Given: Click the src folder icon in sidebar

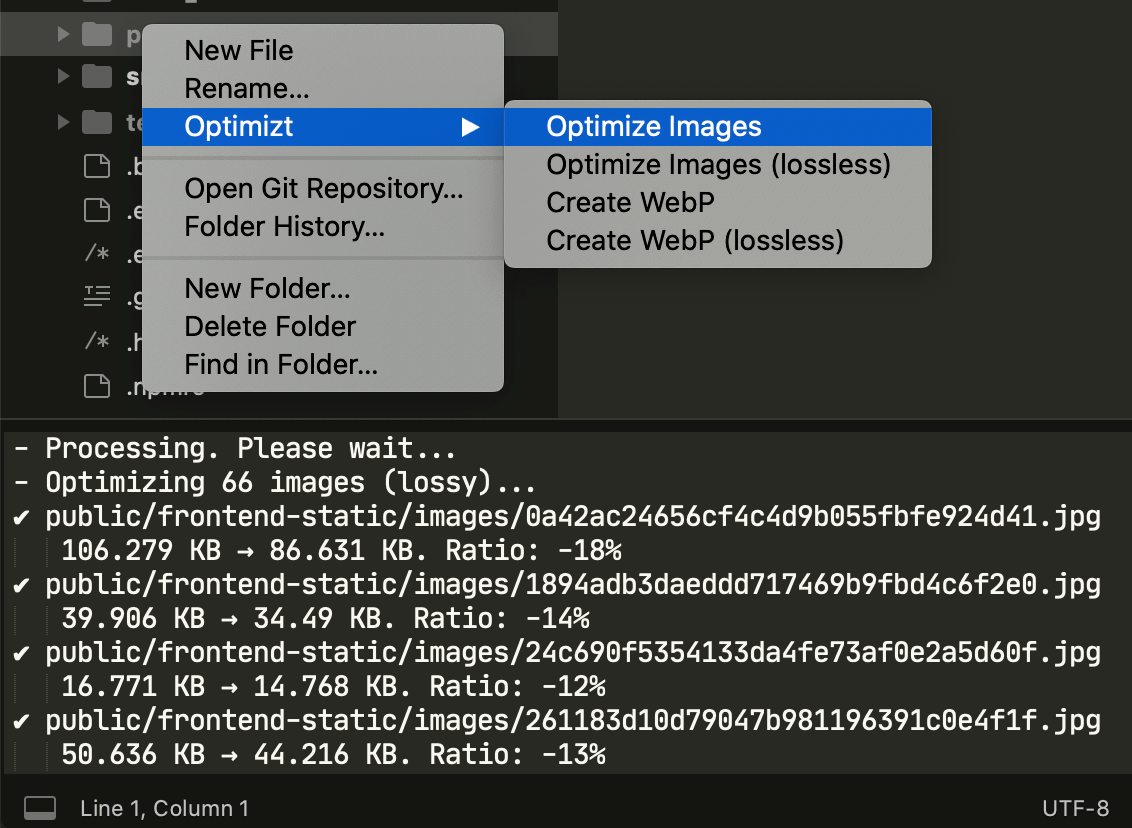Looking at the screenshot, I should pos(99,76).
